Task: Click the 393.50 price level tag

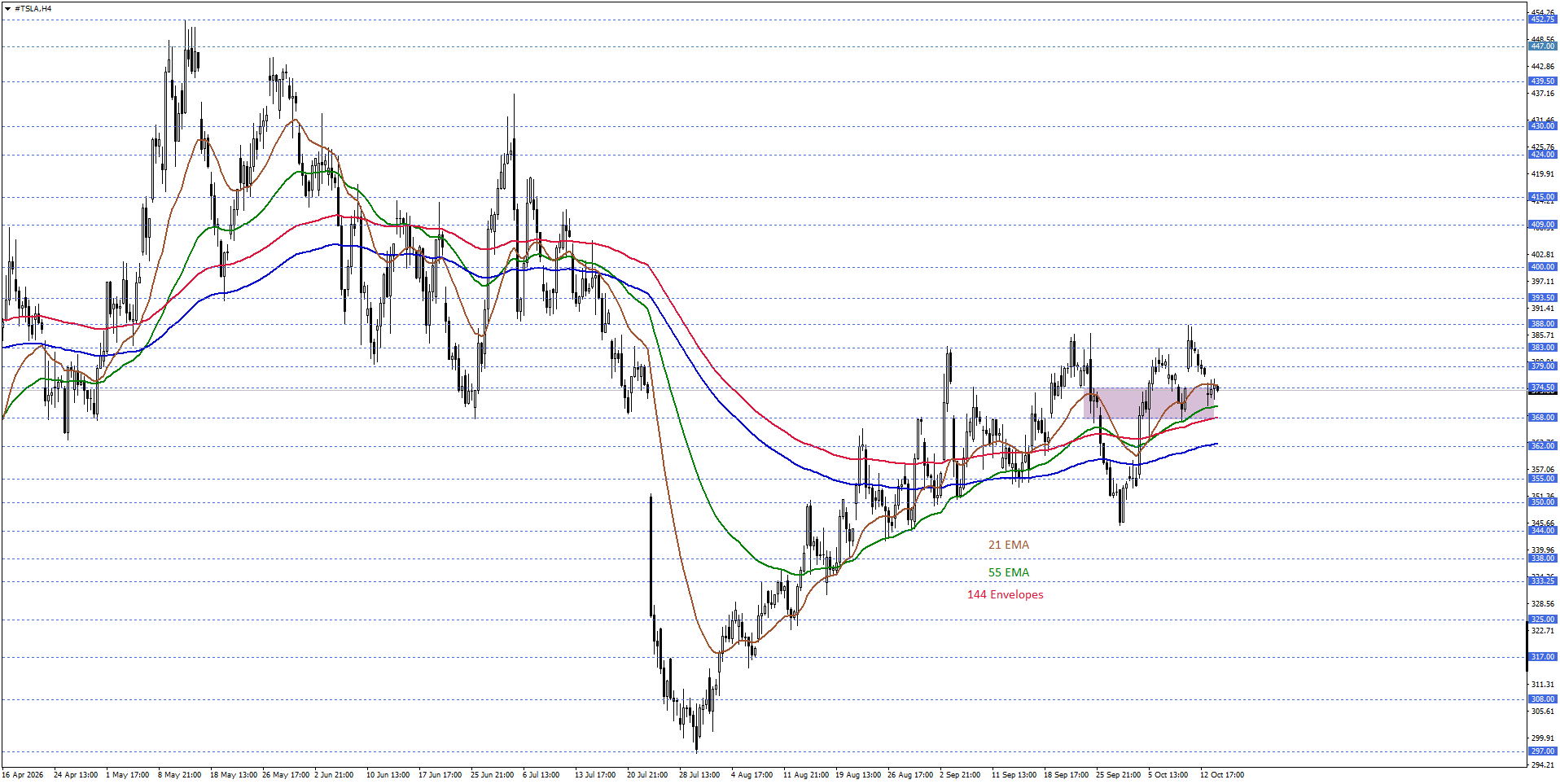Action: 1542,298
